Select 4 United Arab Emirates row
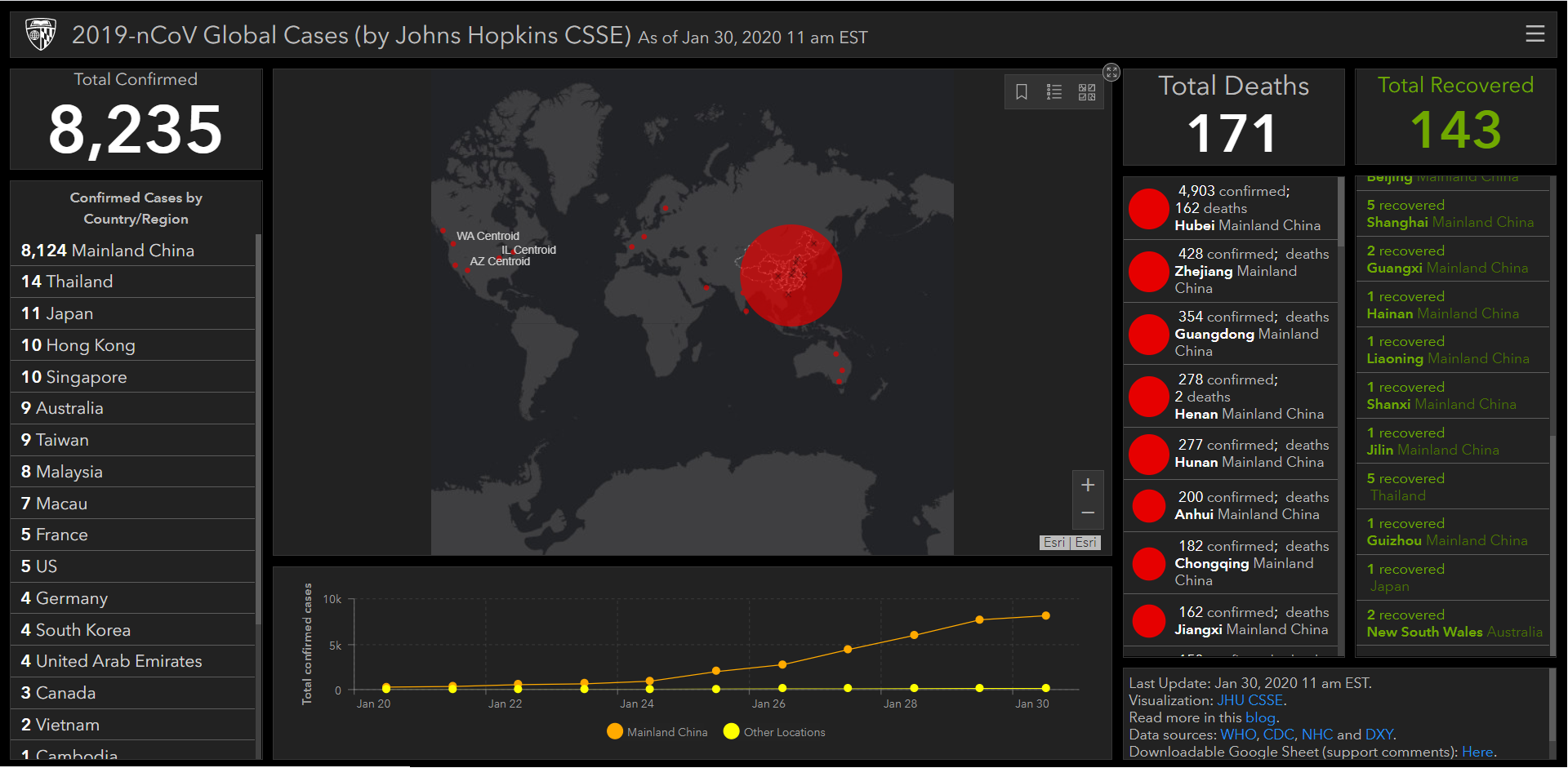 coord(133,661)
